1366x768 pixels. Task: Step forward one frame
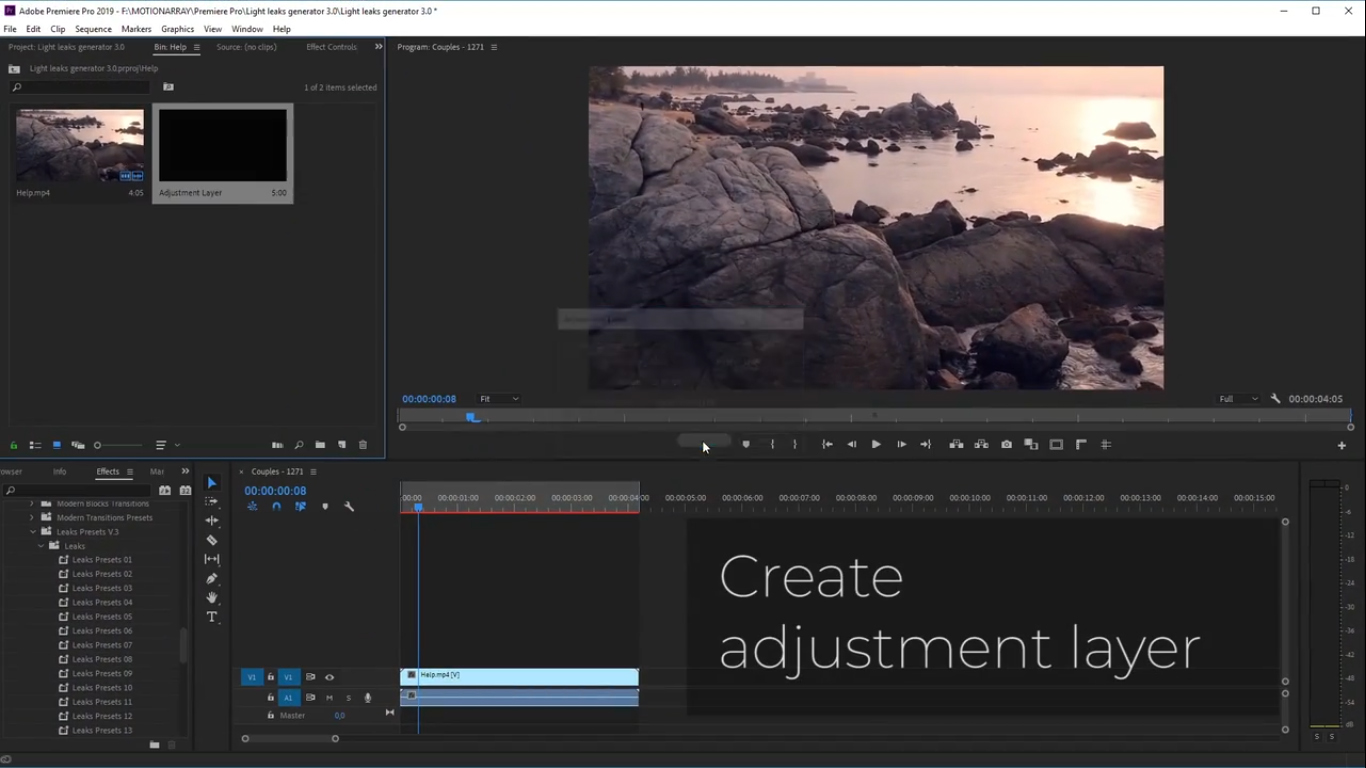(900, 444)
